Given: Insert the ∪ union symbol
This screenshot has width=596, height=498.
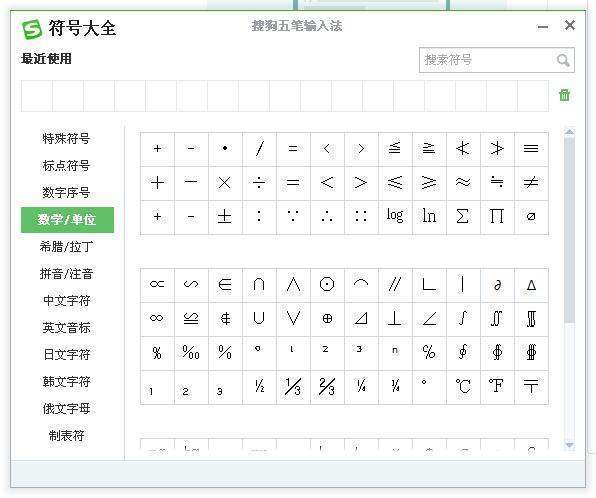Looking at the screenshot, I should click(259, 319).
